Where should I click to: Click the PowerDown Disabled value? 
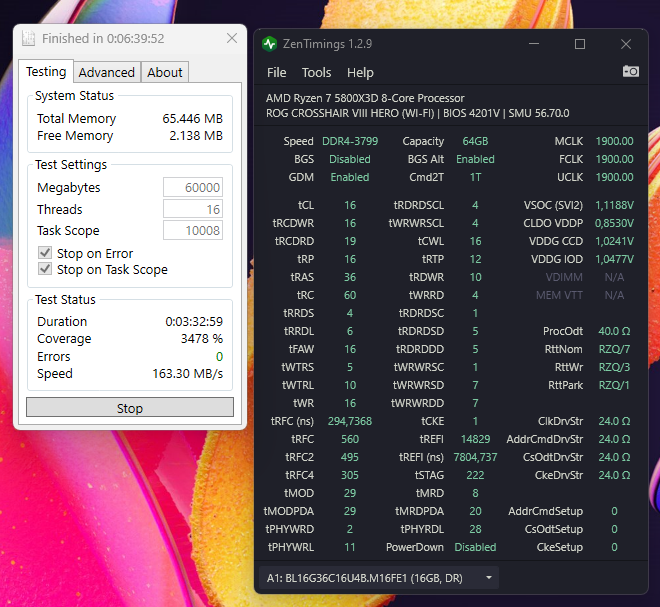[475, 547]
